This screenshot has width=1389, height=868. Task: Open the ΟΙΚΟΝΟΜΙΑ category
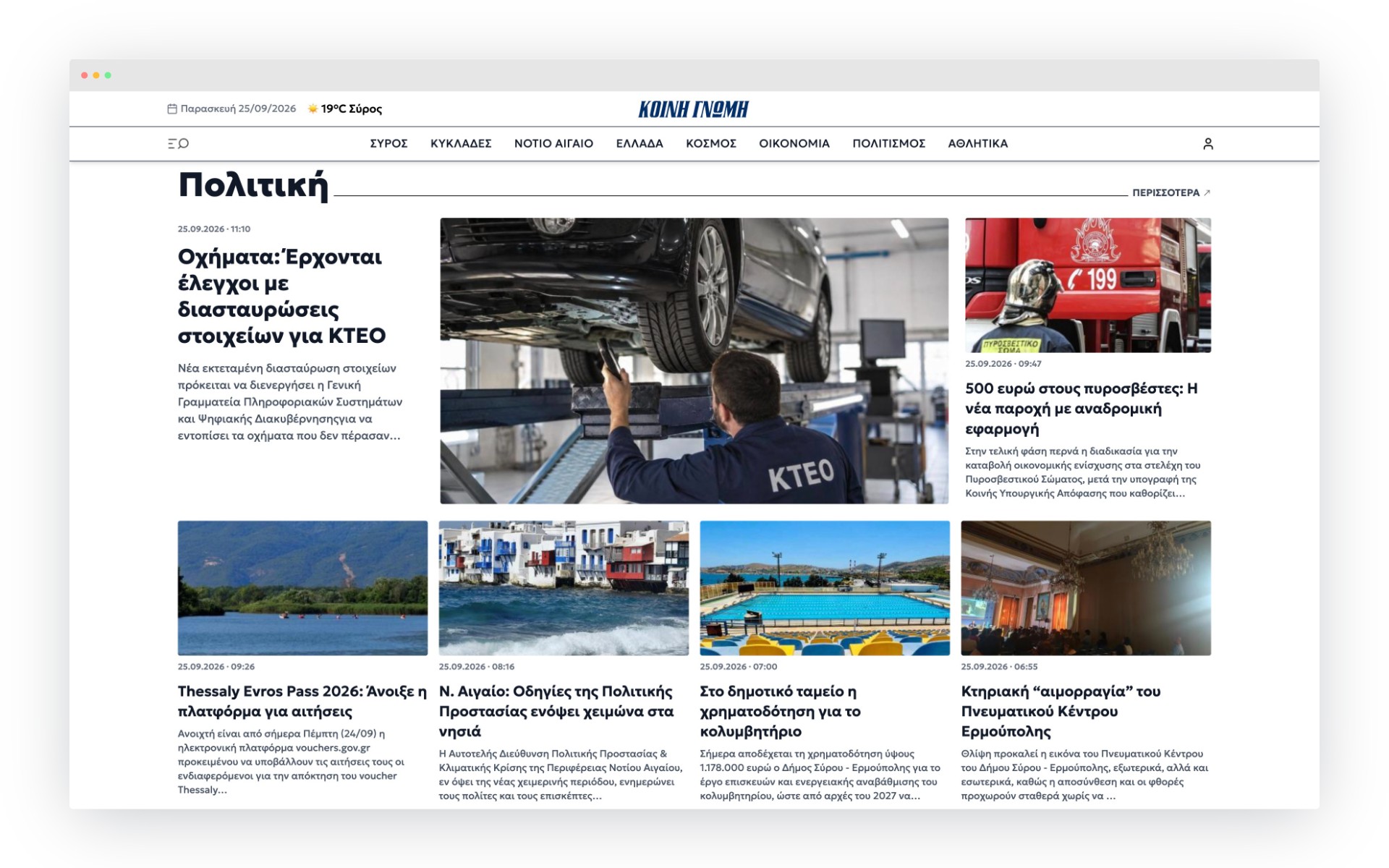pos(794,143)
